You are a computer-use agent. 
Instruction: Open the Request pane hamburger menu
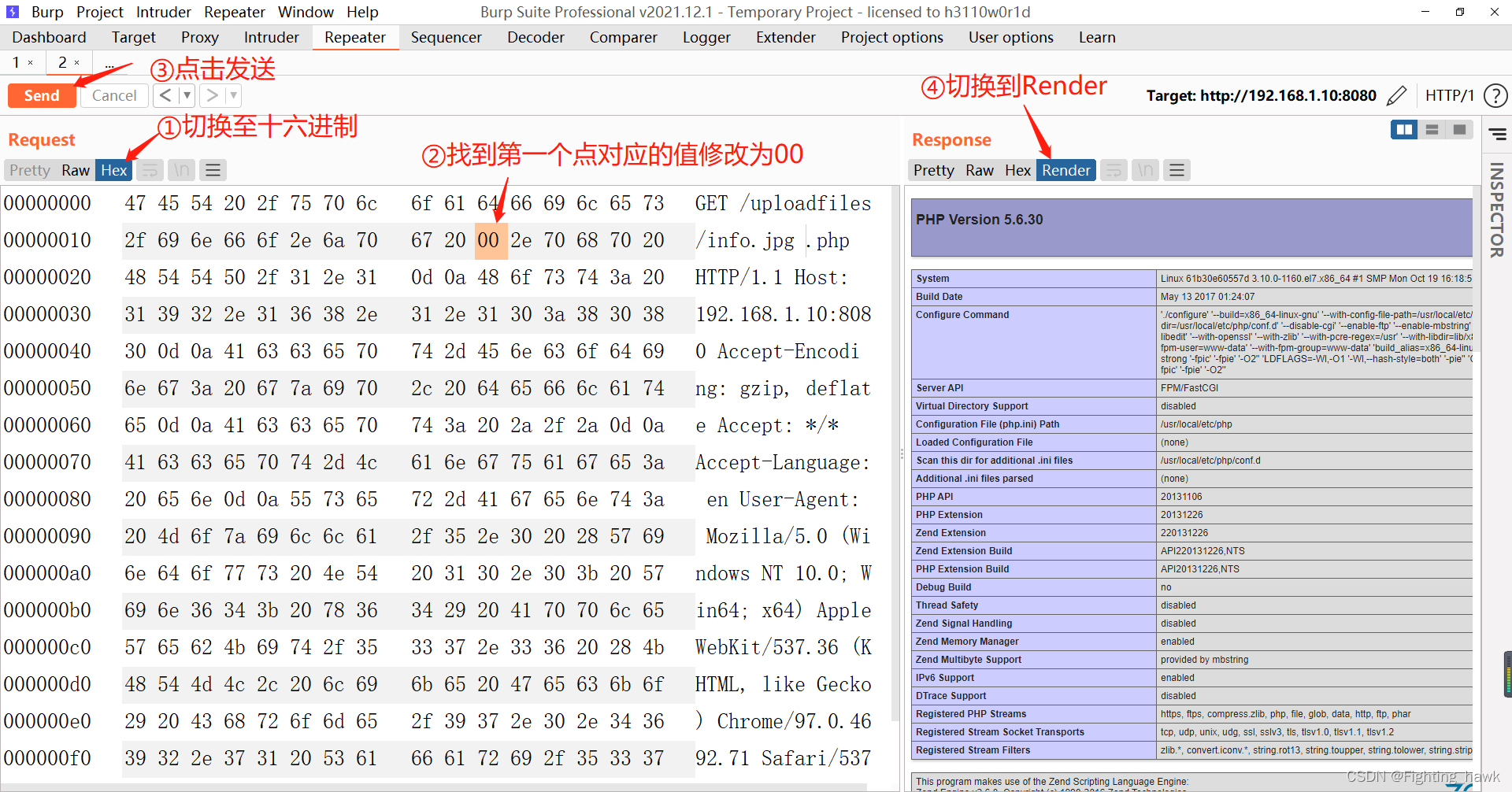click(213, 170)
